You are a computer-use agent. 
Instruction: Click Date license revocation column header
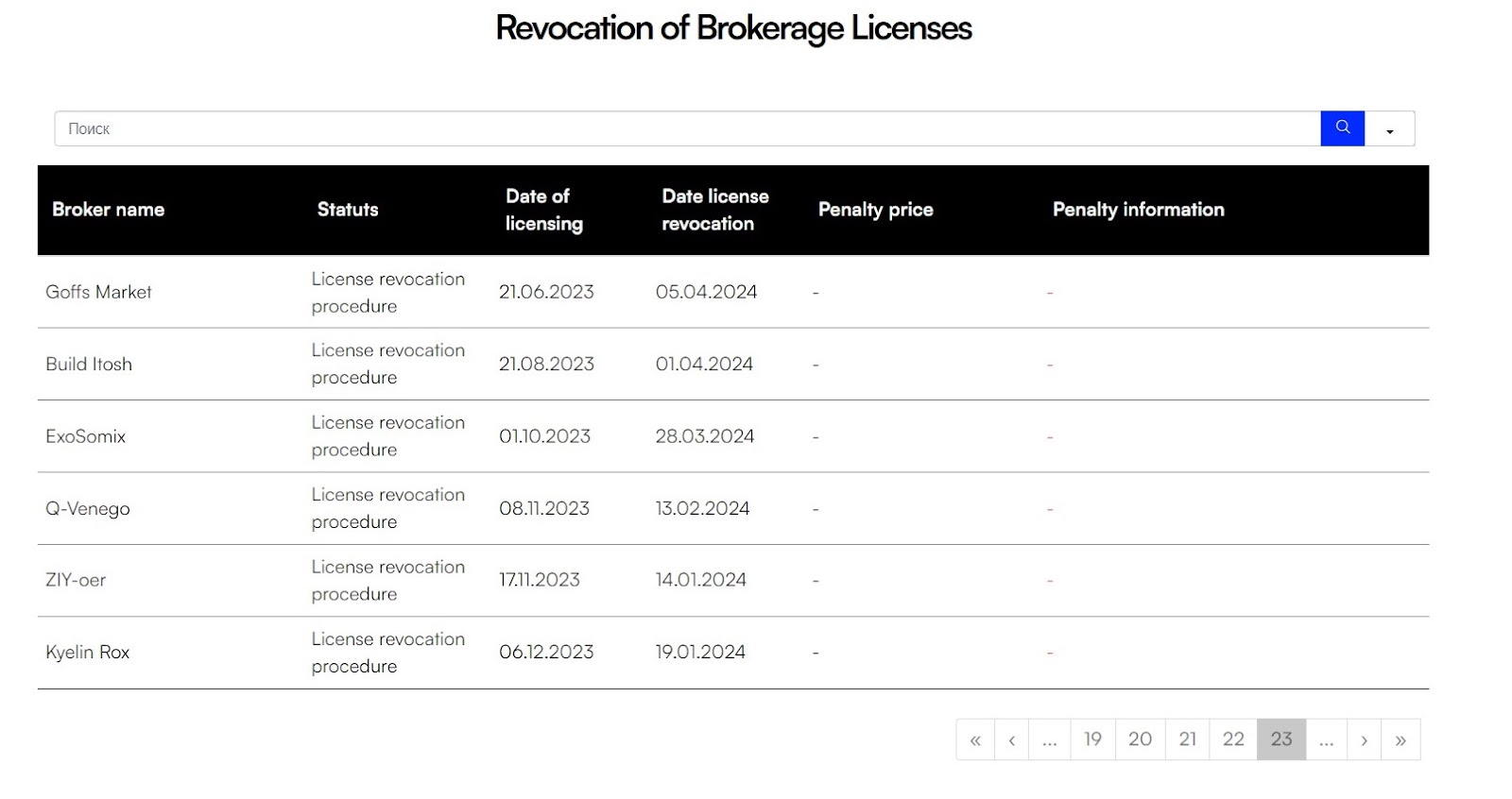click(714, 210)
